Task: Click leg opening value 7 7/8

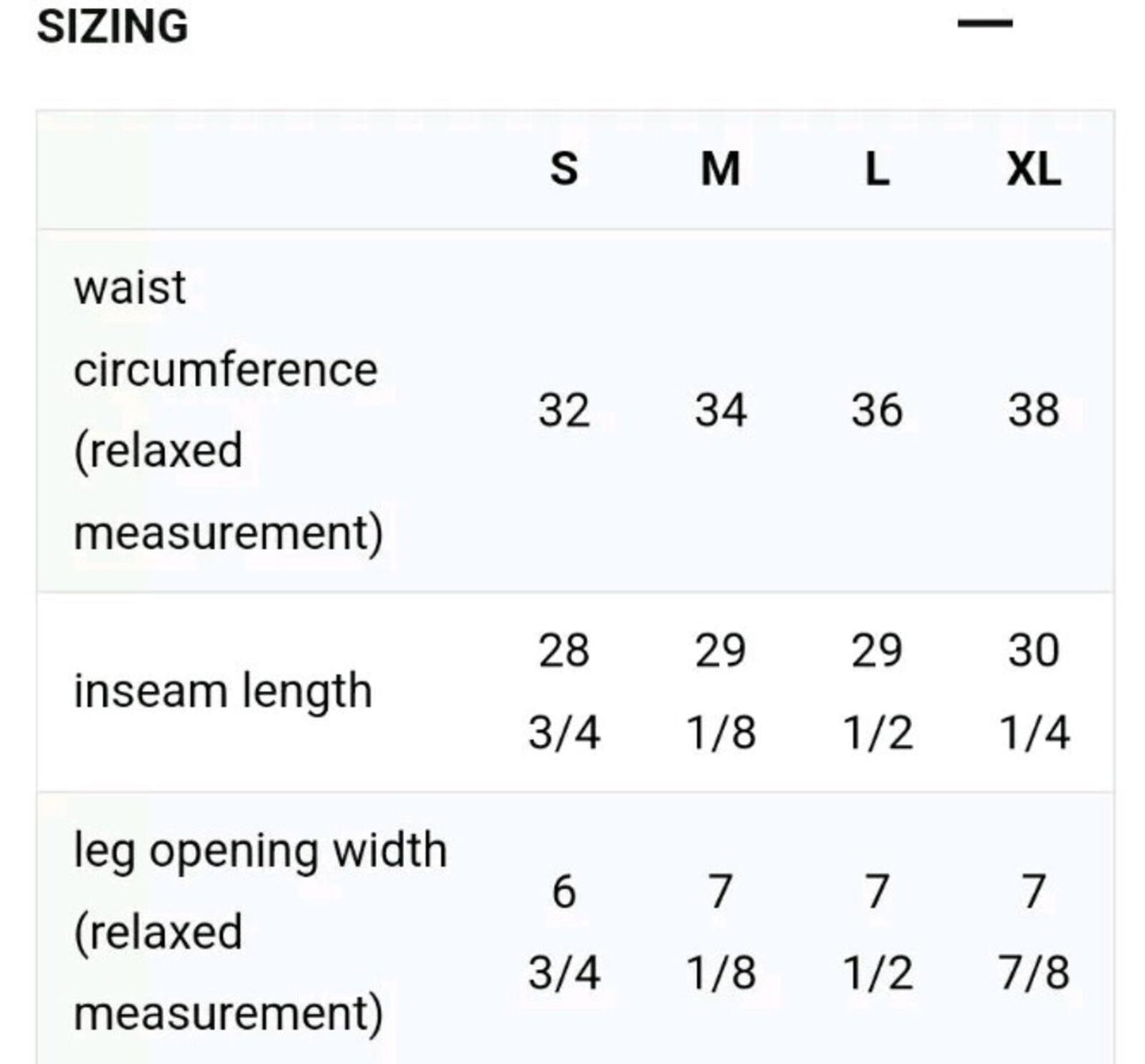Action: point(1033,932)
